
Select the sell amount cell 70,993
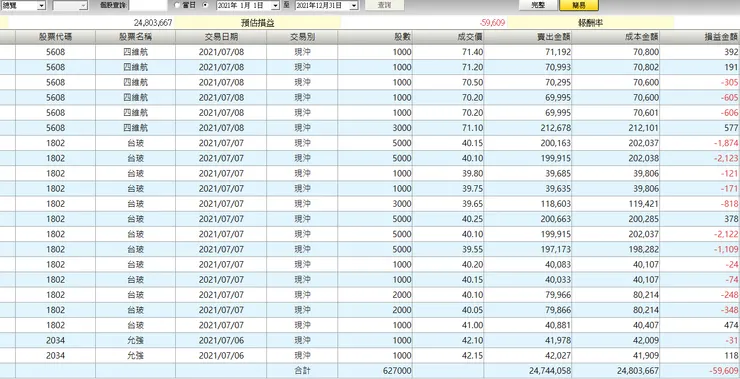click(528, 67)
